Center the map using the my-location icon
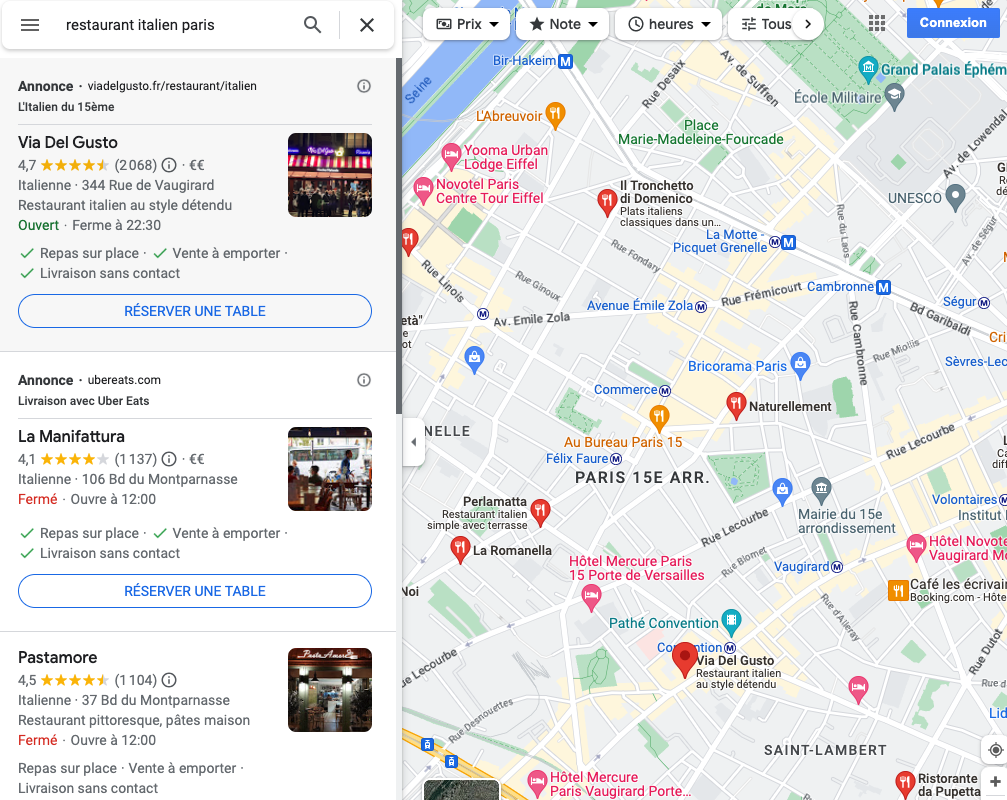Screen dimensions: 1007x800 click(x=995, y=749)
